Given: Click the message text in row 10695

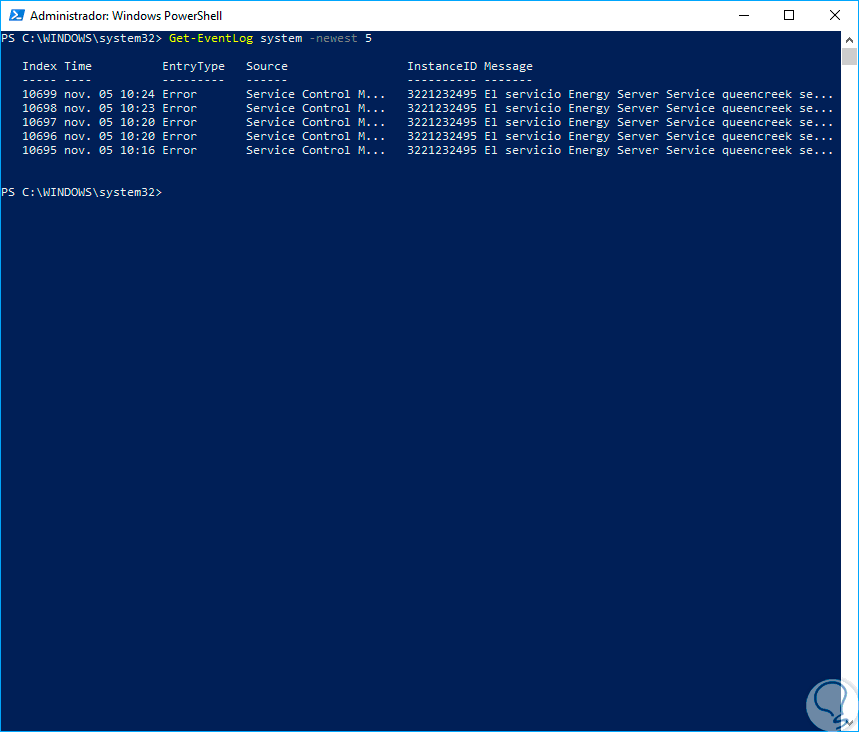Looking at the screenshot, I should pyautogui.click(x=658, y=150).
